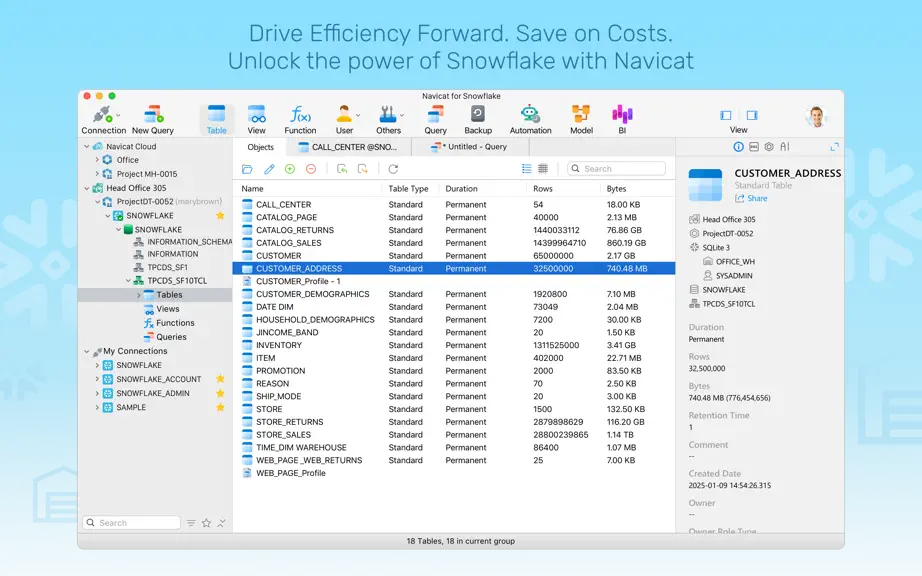The height and width of the screenshot is (576, 922).
Task: Toggle the right sidebar pane view
Action: tap(752, 115)
